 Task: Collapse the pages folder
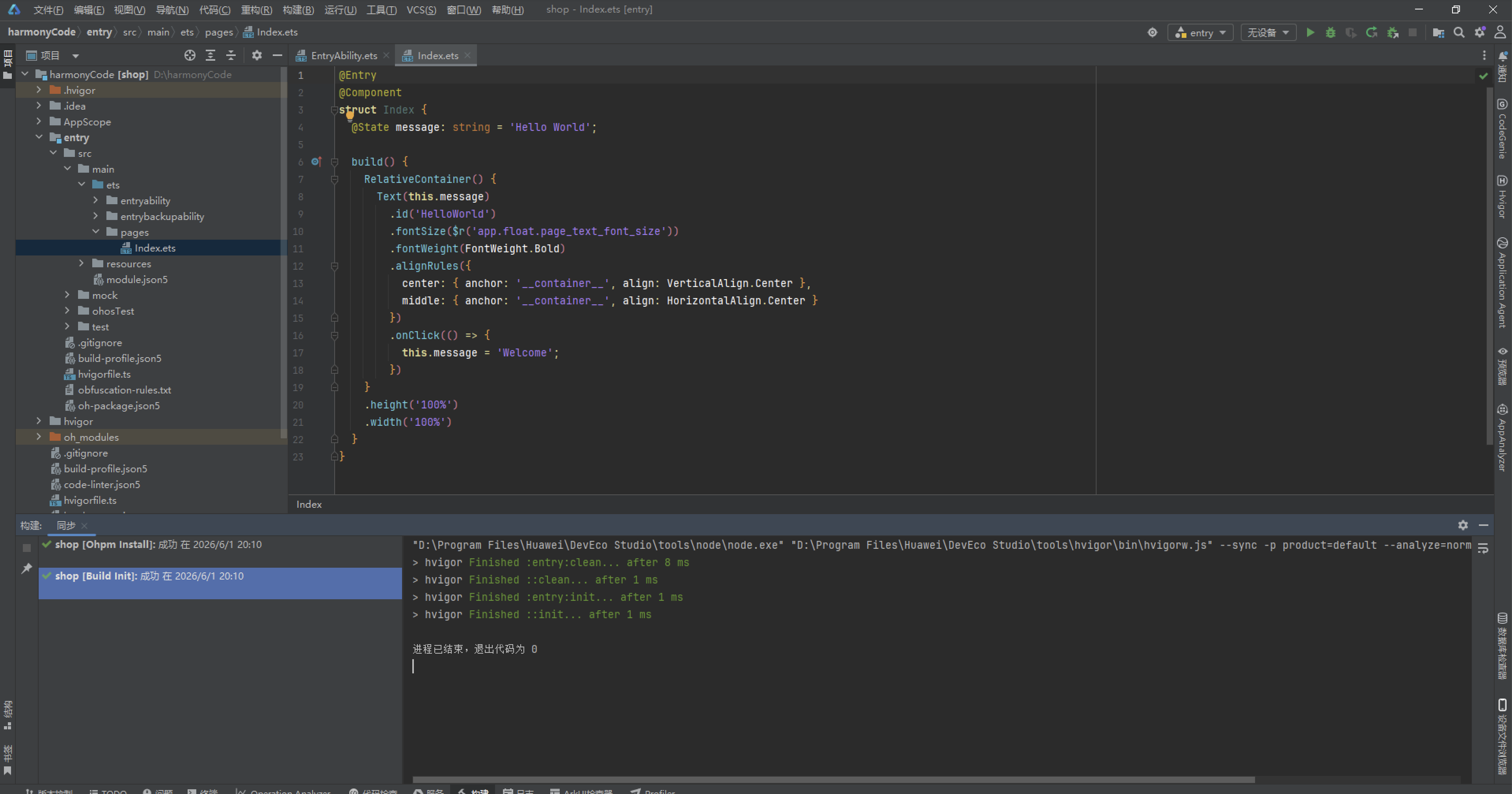(96, 232)
